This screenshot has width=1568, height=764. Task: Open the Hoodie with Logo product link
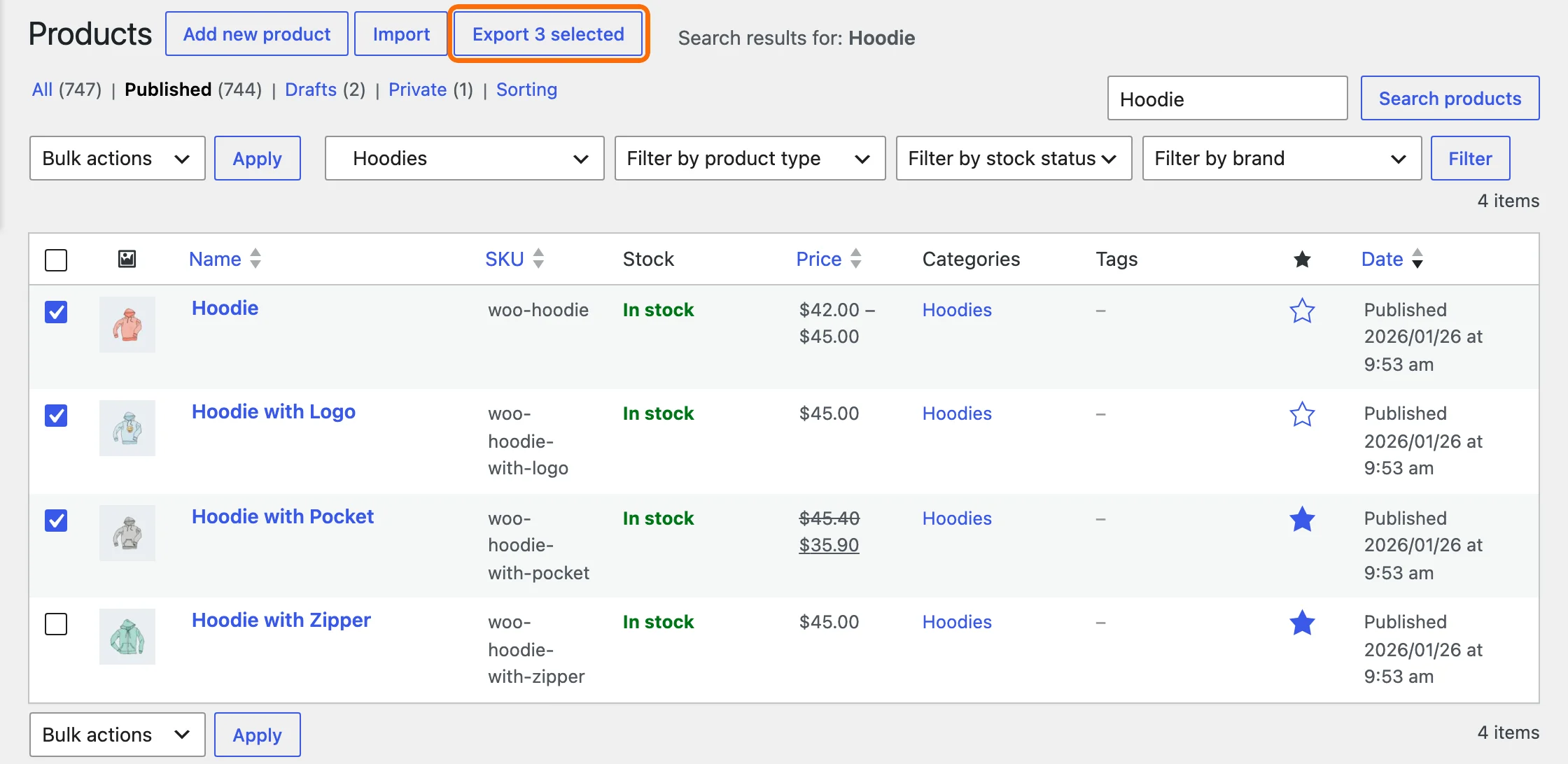pyautogui.click(x=274, y=411)
